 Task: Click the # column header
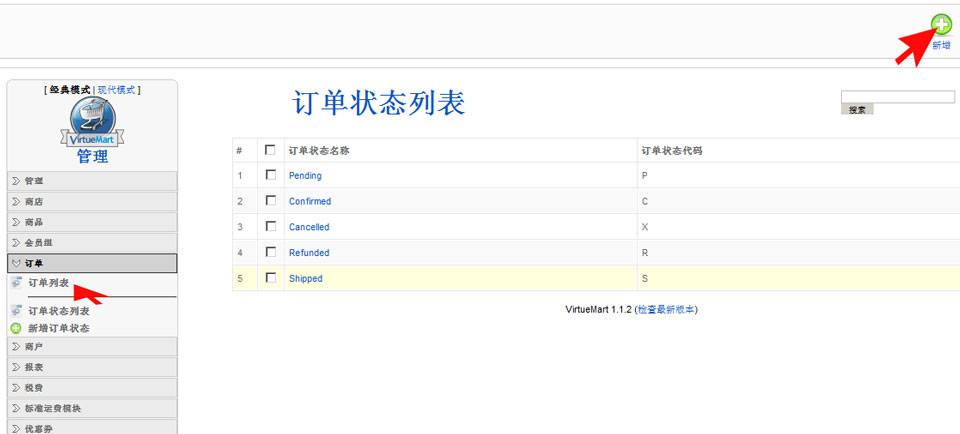click(239, 151)
